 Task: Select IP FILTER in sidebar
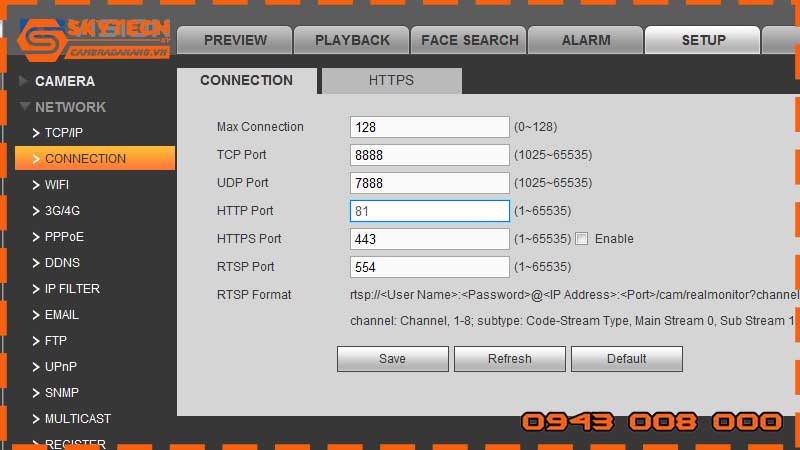click(72, 289)
